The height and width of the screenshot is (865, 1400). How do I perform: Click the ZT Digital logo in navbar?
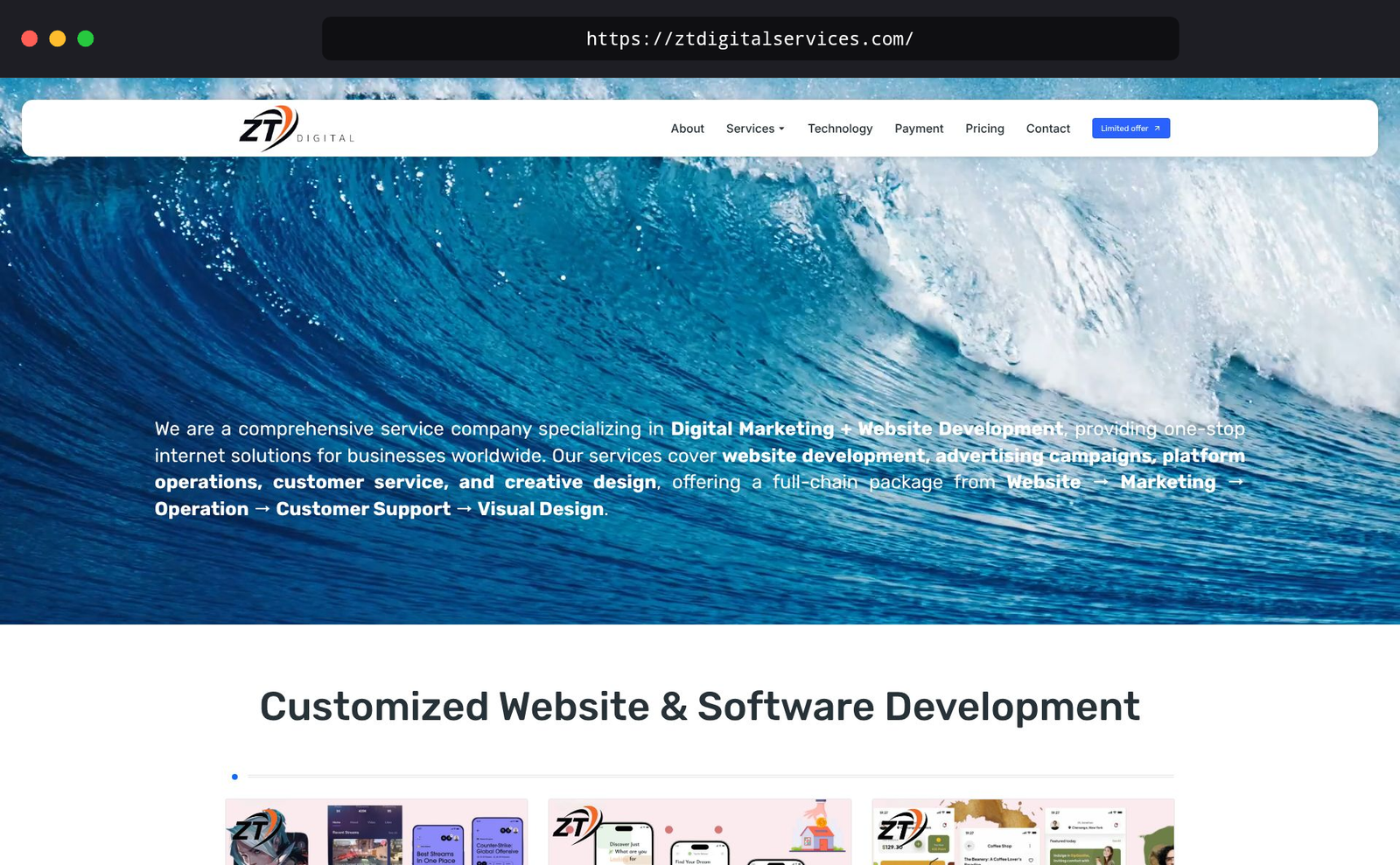(297, 129)
